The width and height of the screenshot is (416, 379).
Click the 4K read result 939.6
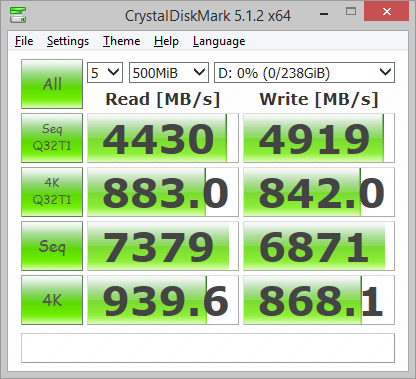163,300
